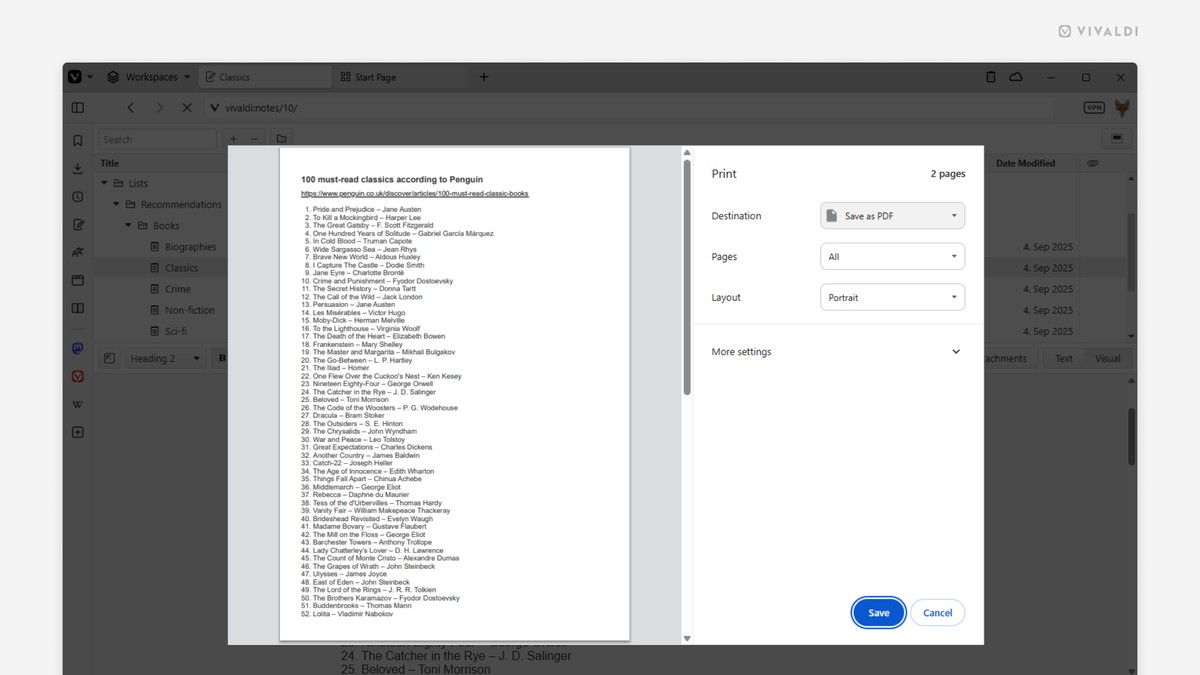Create a new note with the plus icon
Screen dimensions: 1200x675
point(232,139)
